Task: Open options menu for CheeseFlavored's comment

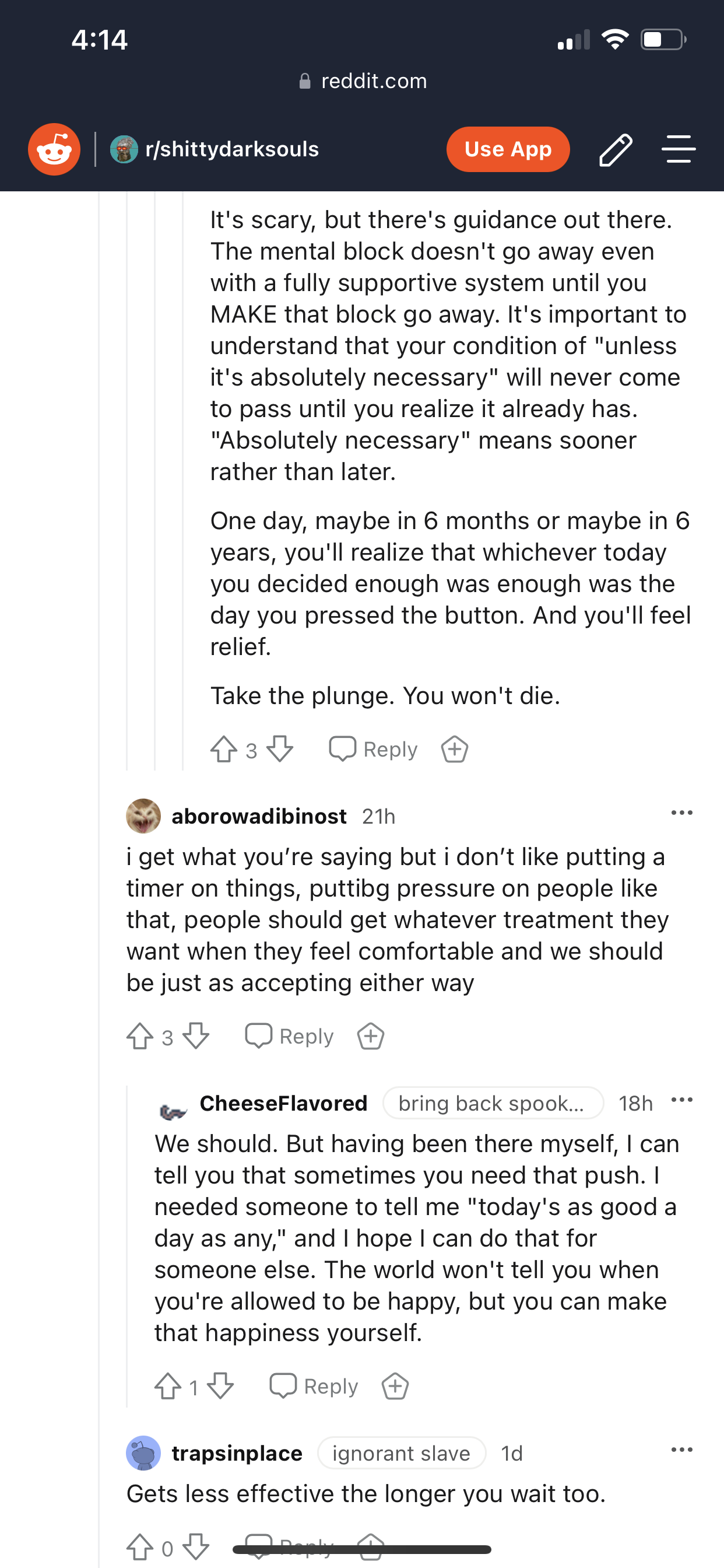Action: [681, 1100]
